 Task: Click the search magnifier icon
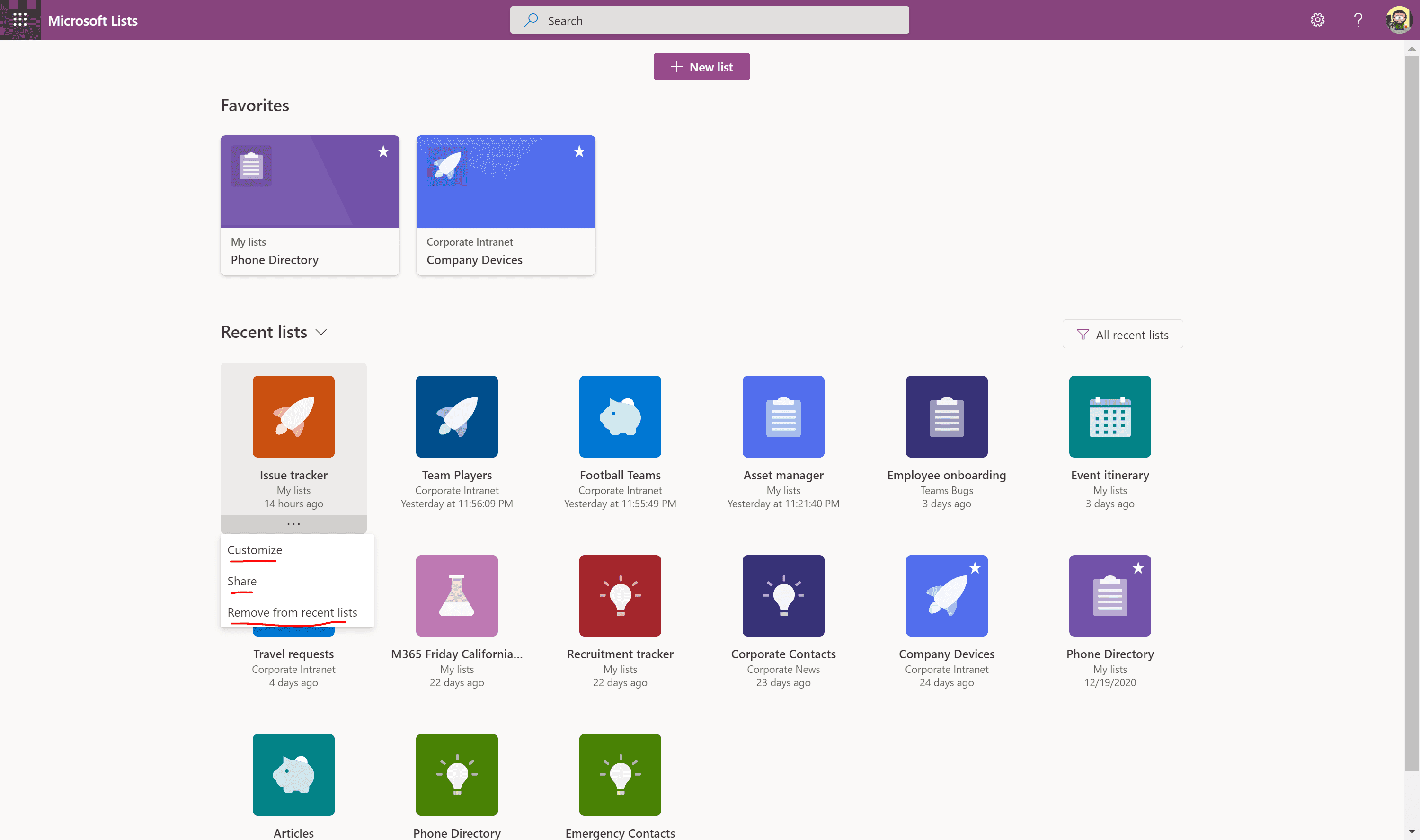(531, 20)
